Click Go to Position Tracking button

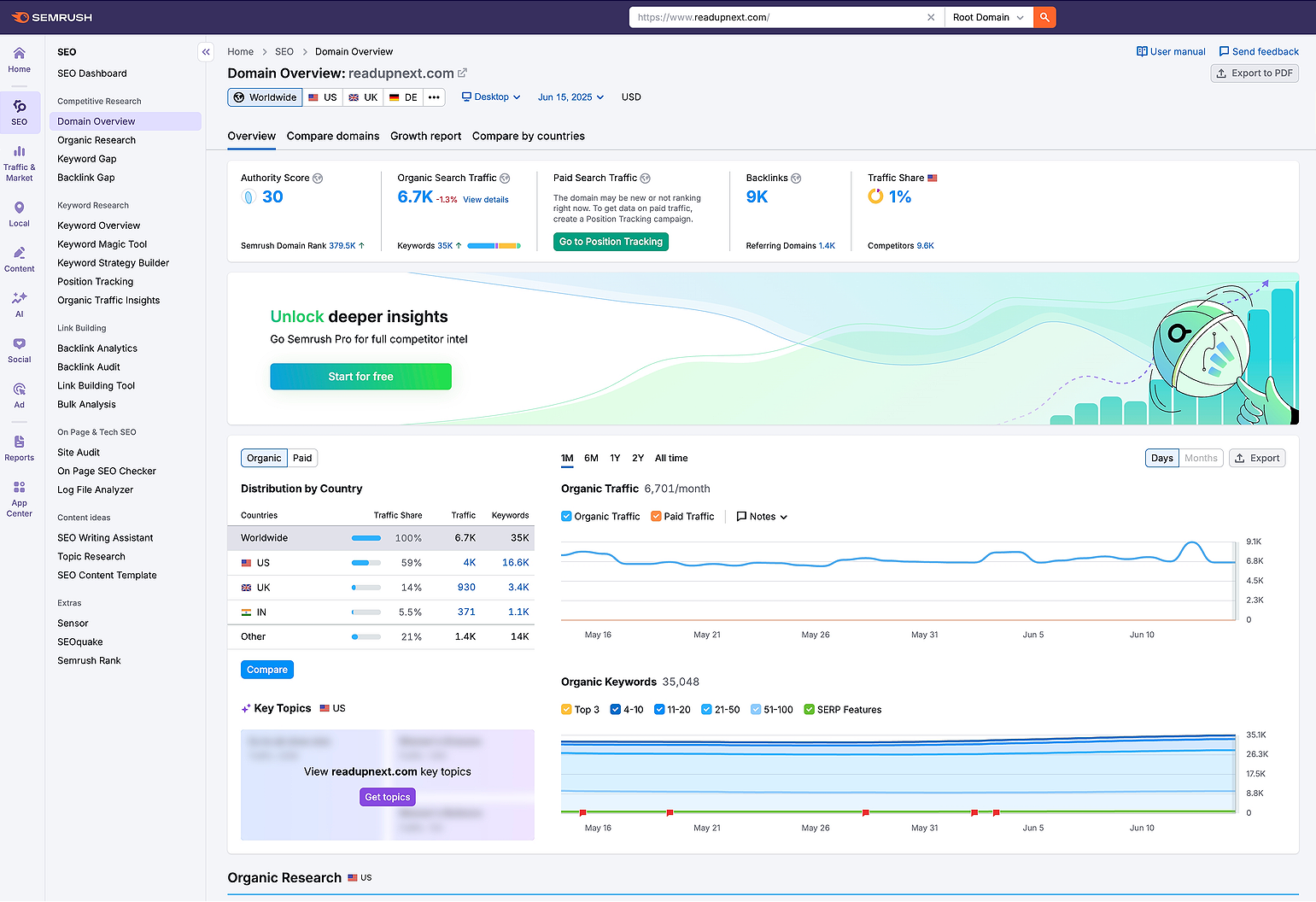[611, 242]
